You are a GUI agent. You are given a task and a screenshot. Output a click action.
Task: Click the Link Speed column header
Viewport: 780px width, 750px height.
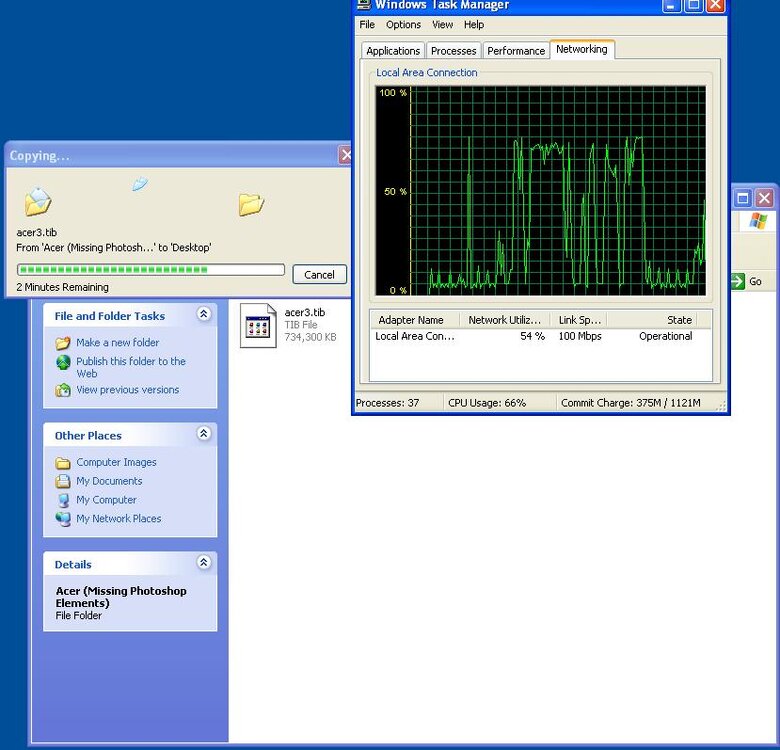coord(579,320)
